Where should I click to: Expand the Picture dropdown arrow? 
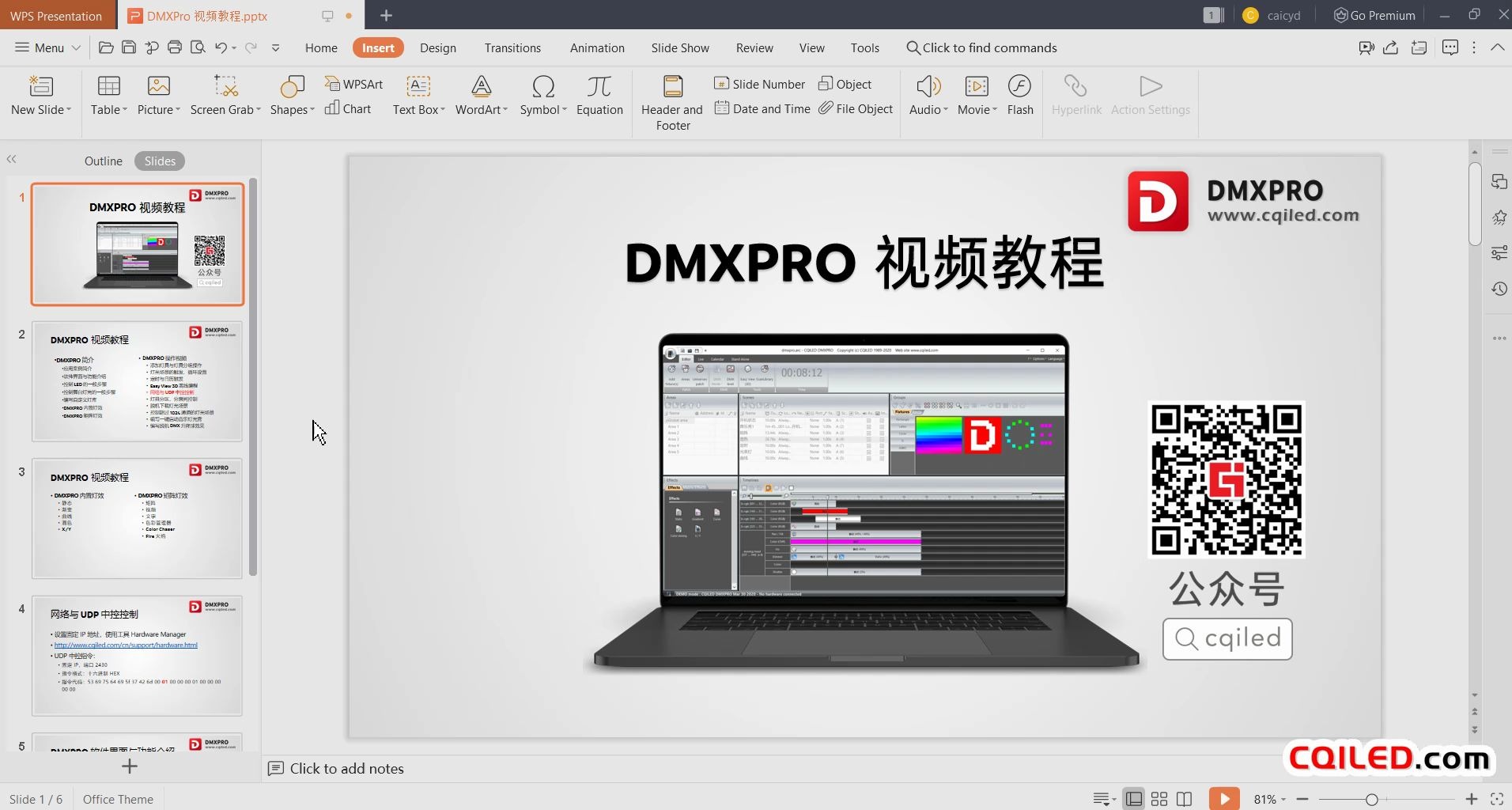click(x=178, y=110)
